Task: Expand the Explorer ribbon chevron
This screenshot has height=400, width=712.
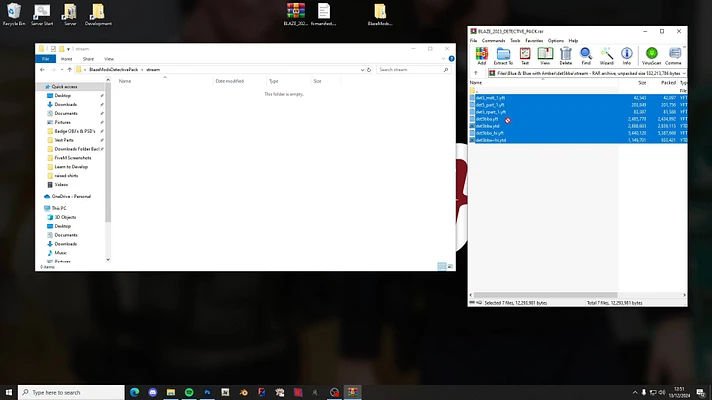Action: pos(443,59)
